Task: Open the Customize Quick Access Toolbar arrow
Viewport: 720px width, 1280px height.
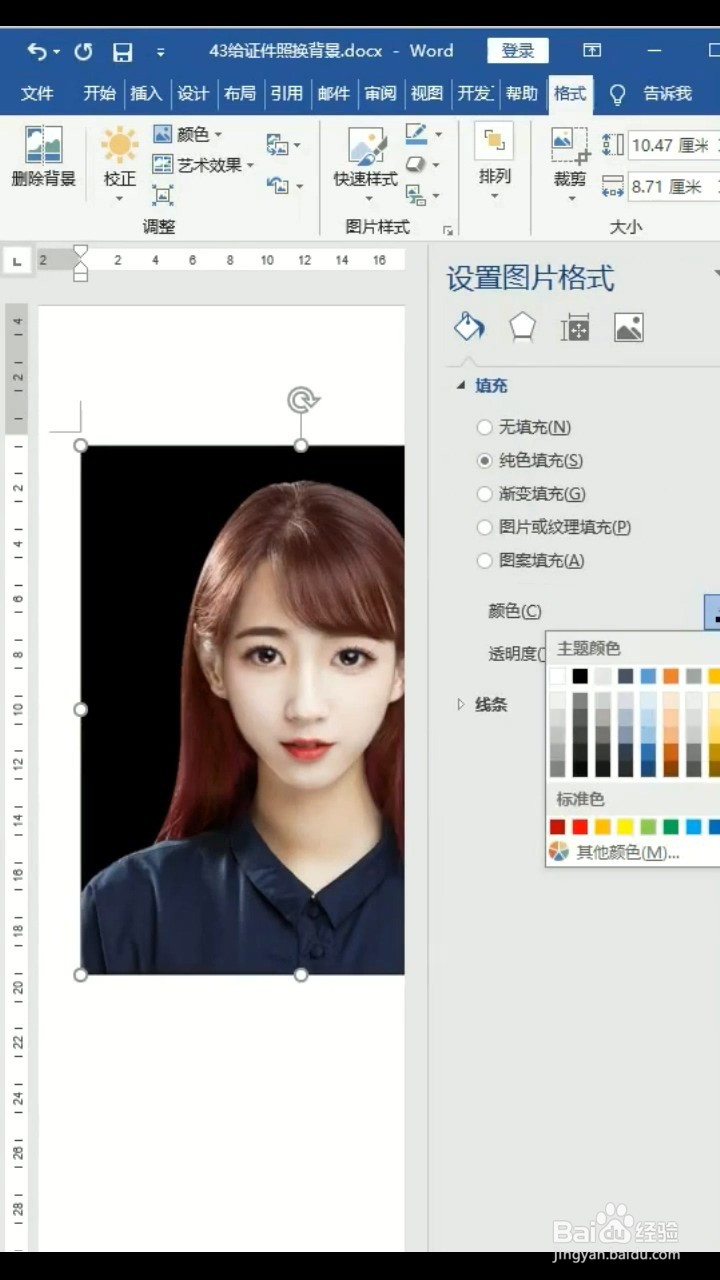Action: tap(160, 52)
